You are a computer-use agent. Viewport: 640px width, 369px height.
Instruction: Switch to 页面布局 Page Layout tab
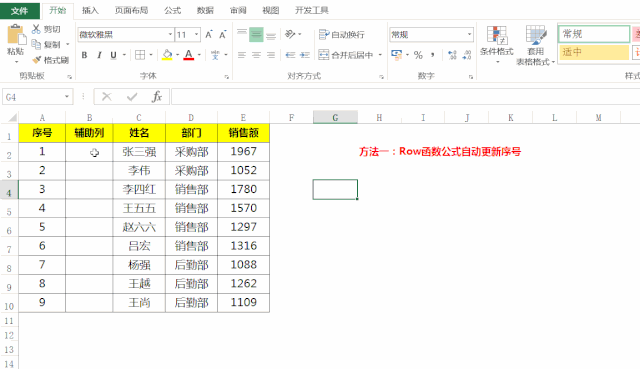pyautogui.click(x=131, y=11)
